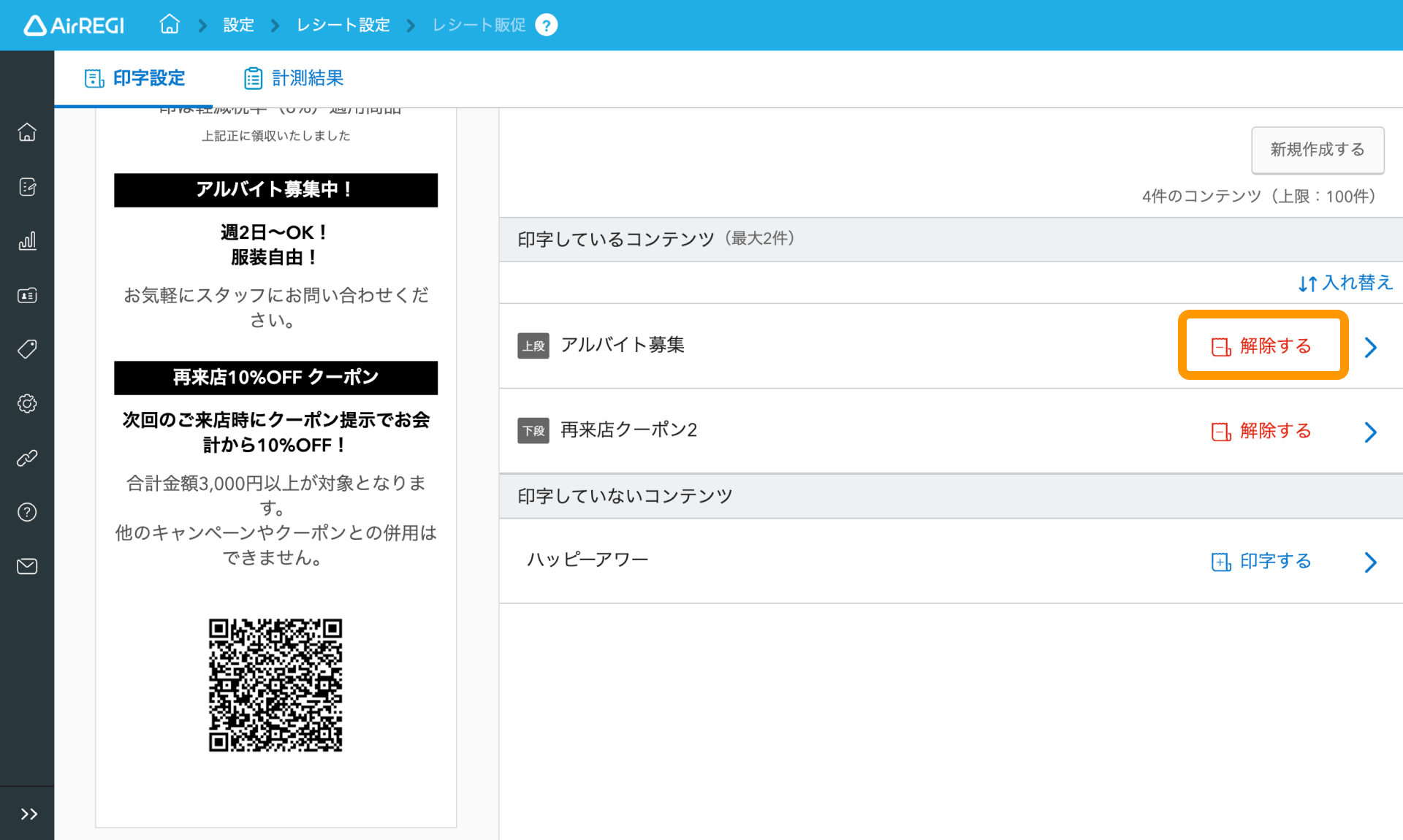This screenshot has width=1403, height=840.
Task: Open details chevron for 再来店クーポン2
Action: (1371, 432)
